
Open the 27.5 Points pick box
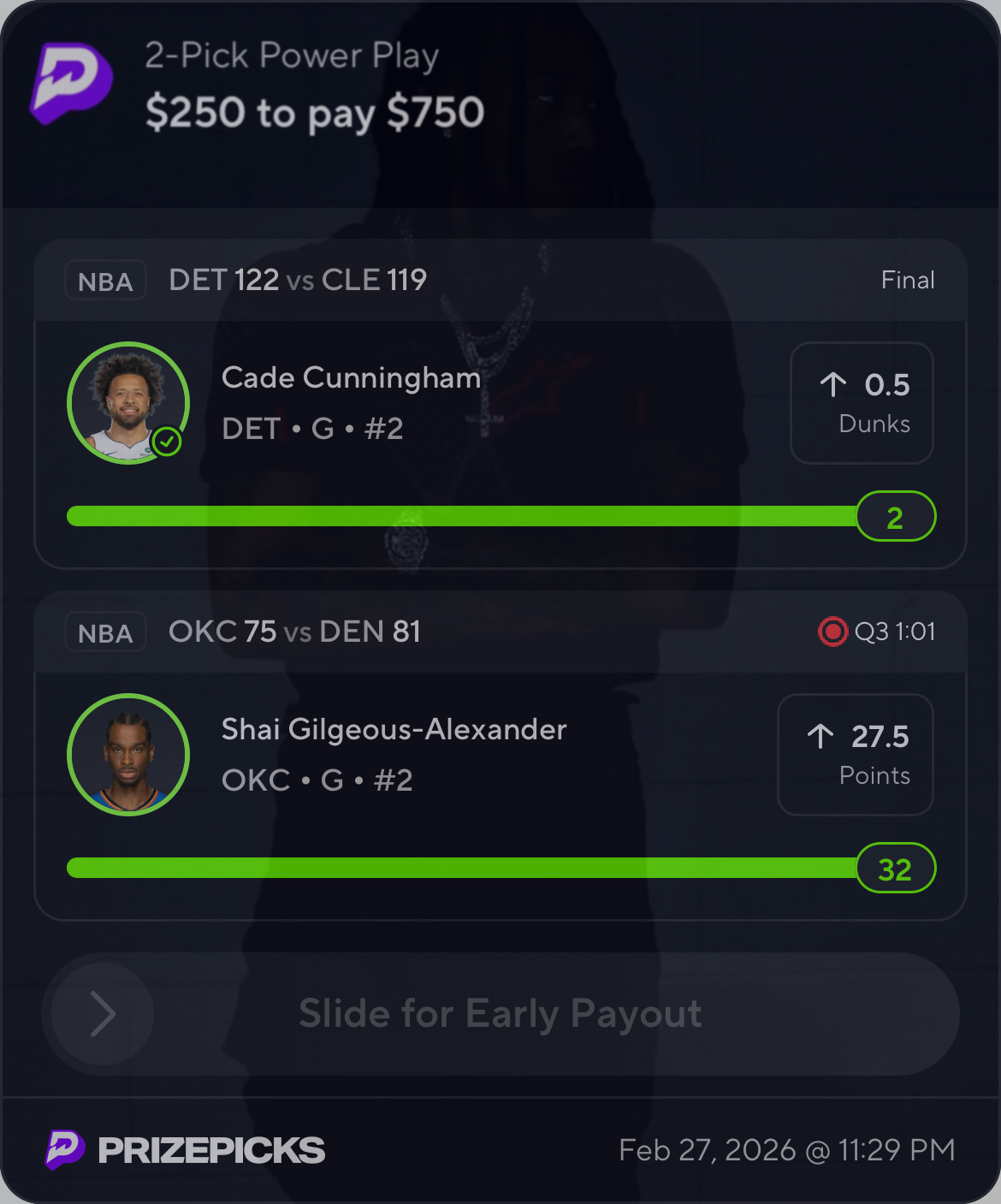856,755
